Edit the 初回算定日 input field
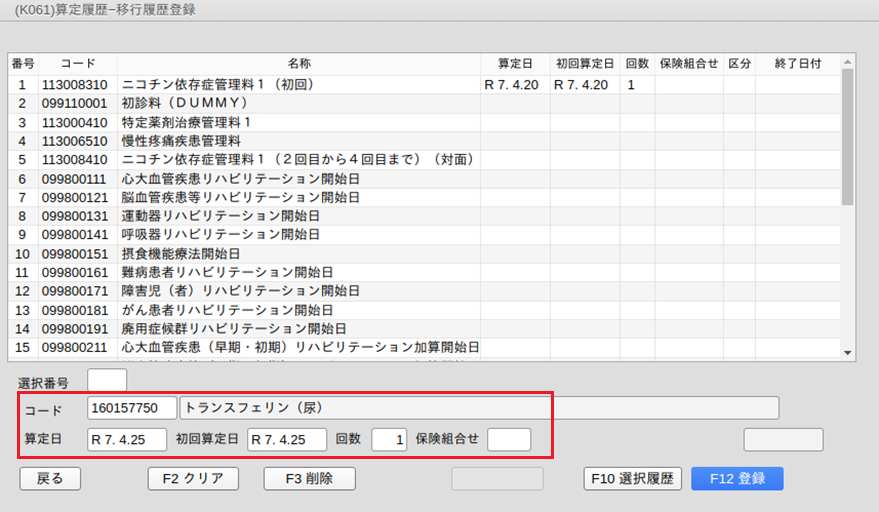This screenshot has height=512, width=879. click(287, 440)
